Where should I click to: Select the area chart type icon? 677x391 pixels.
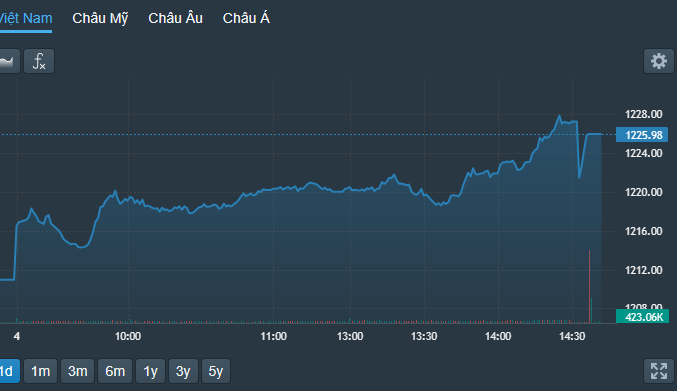coord(9,61)
